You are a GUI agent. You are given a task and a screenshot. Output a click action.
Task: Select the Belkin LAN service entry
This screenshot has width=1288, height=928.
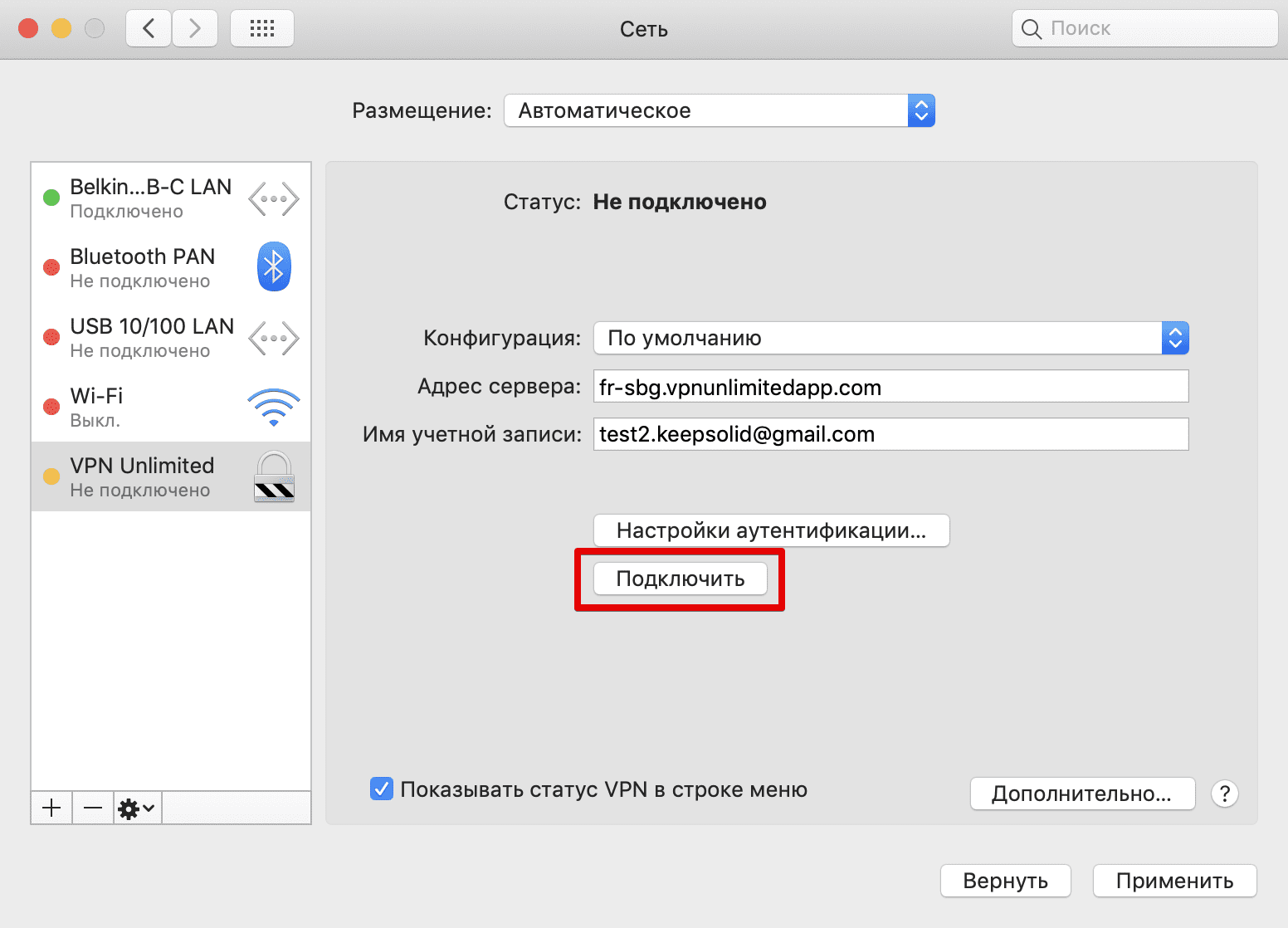[x=150, y=198]
